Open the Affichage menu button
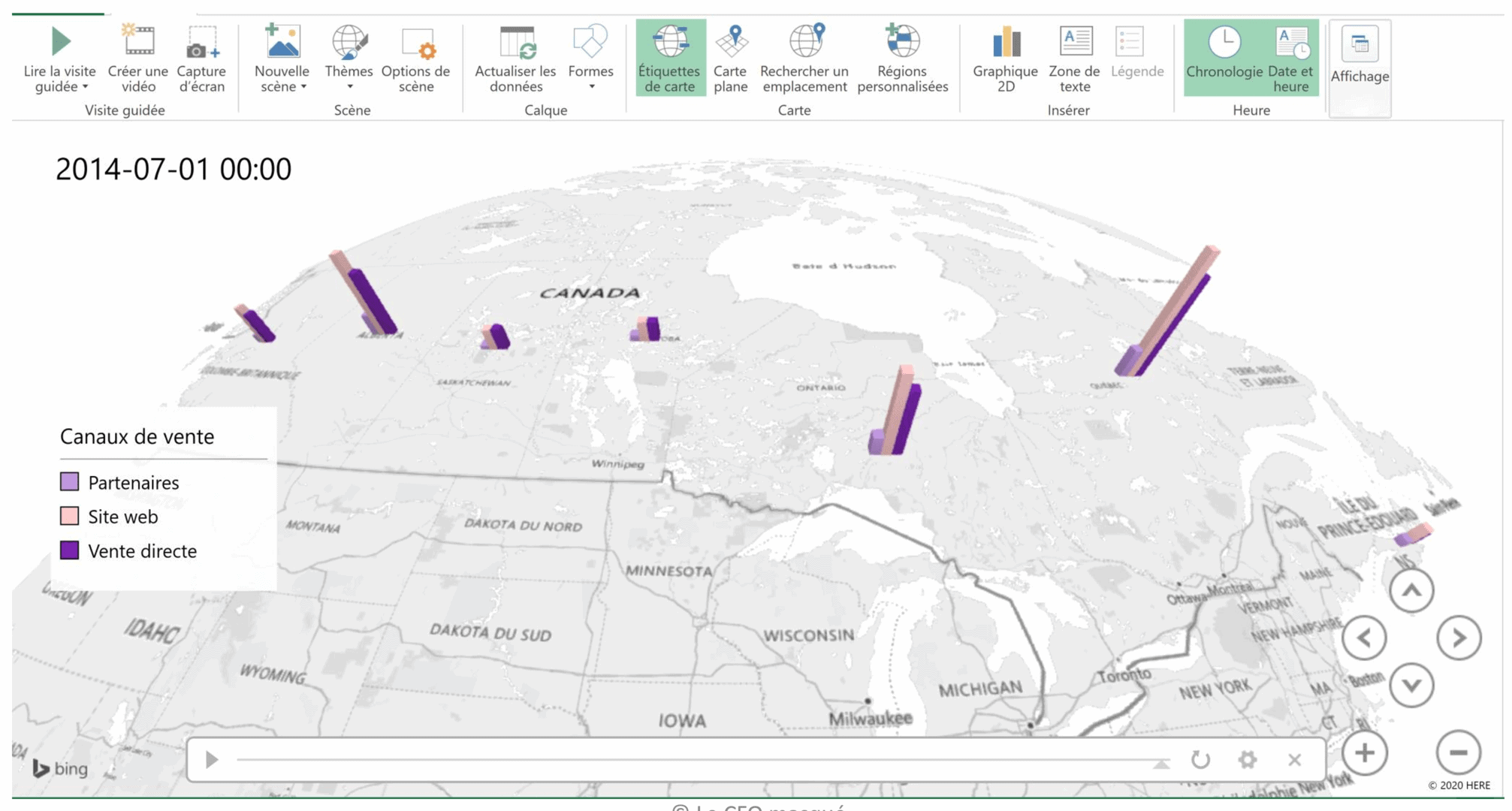 click(x=1360, y=58)
